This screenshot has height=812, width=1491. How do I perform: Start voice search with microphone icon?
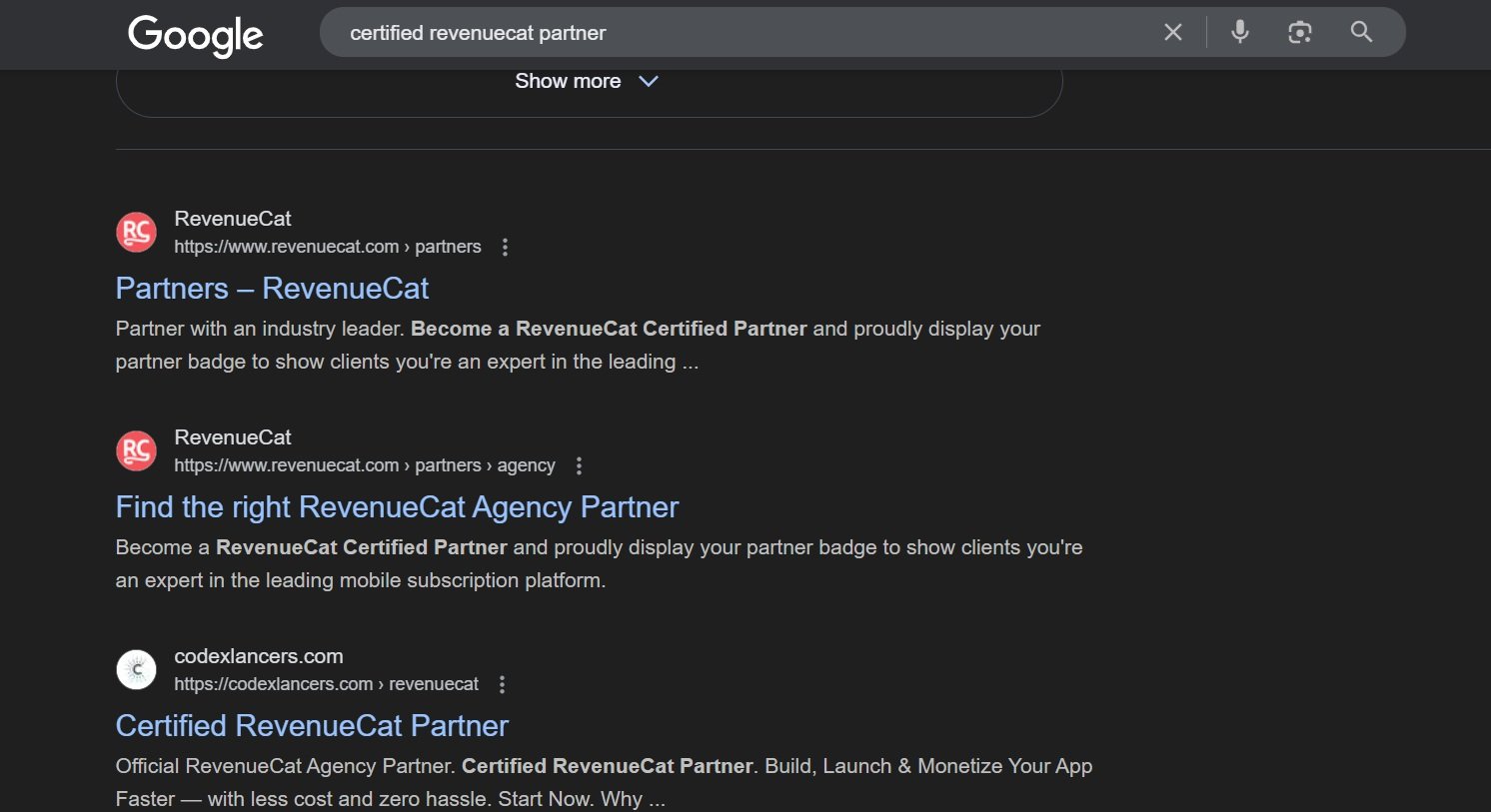tap(1240, 32)
